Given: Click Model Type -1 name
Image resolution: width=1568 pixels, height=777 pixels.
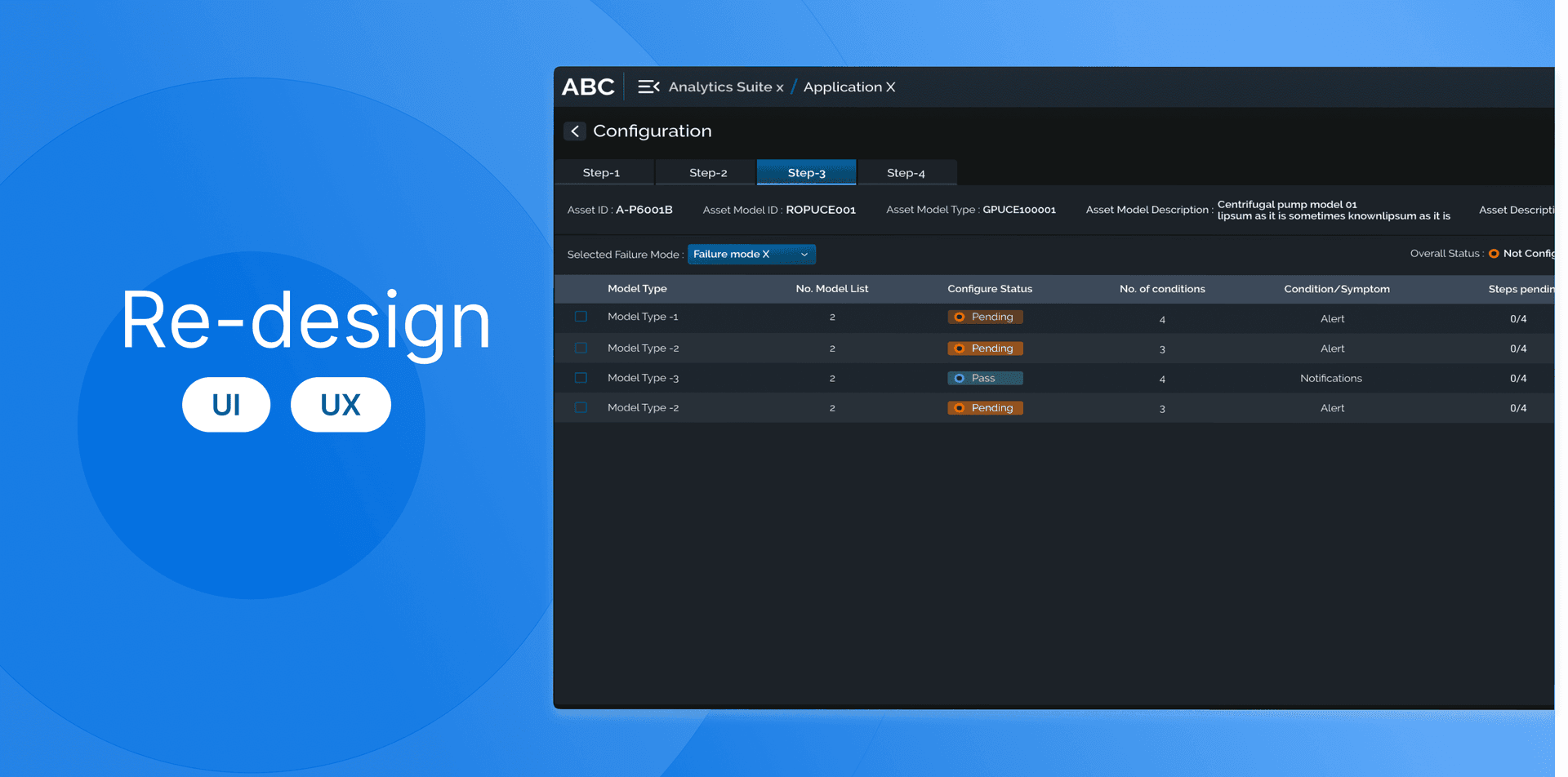Looking at the screenshot, I should pyautogui.click(x=643, y=317).
